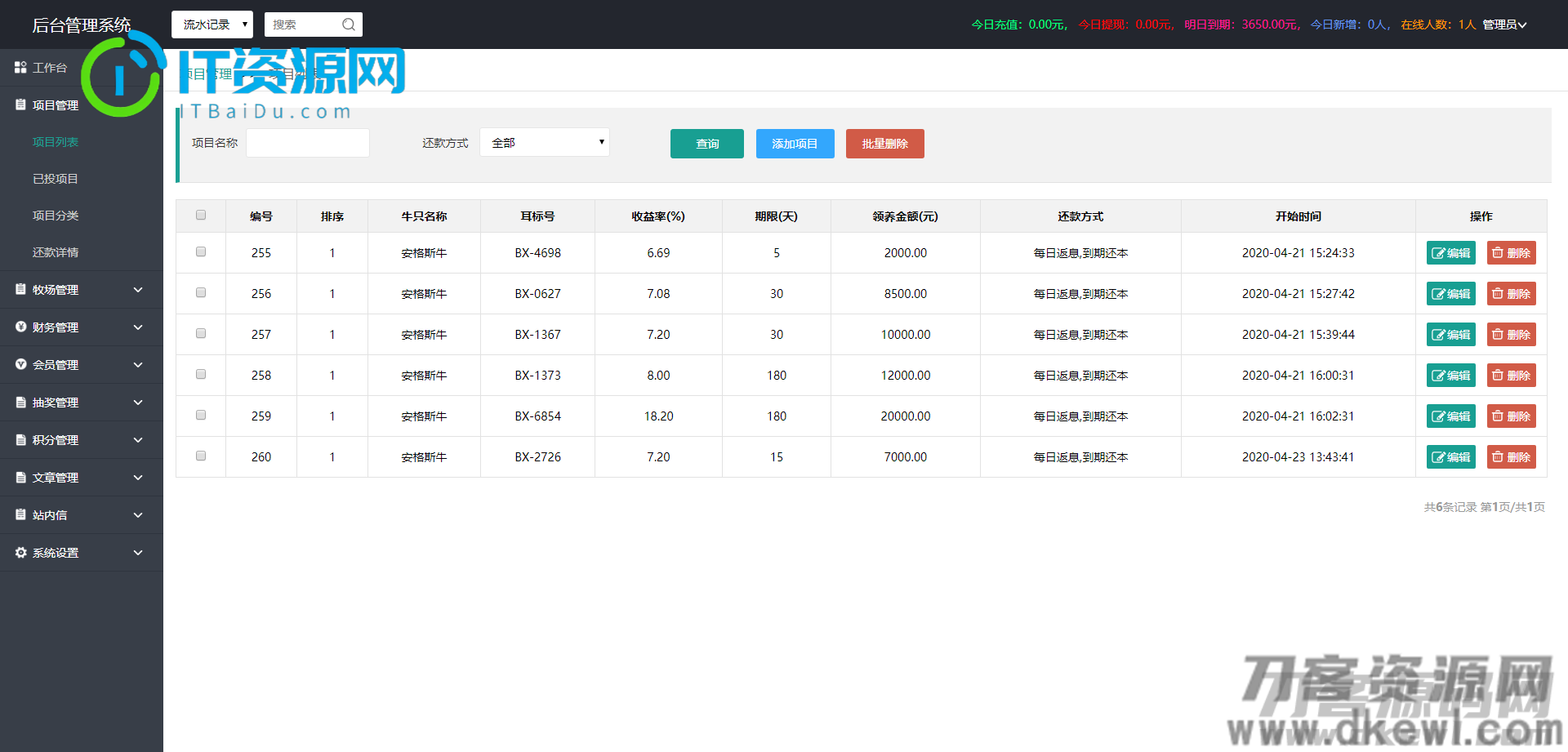Expand the 站内信 menu chevron
1568x752 pixels.
(138, 515)
